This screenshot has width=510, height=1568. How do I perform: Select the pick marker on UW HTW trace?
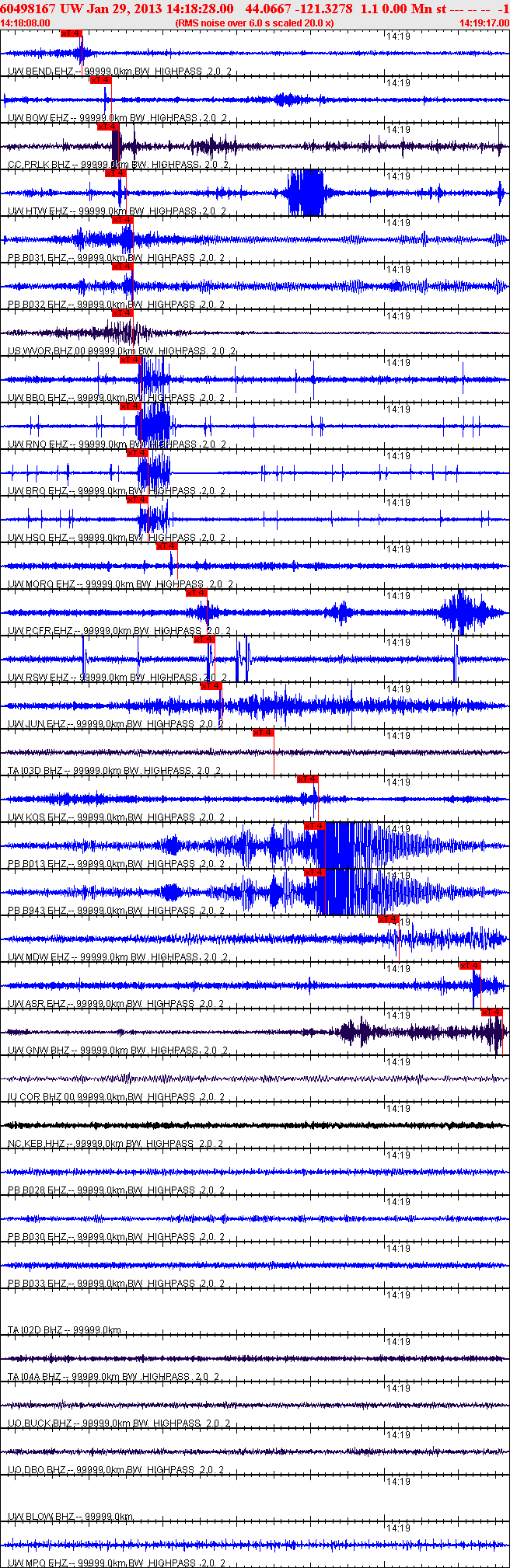tap(115, 173)
